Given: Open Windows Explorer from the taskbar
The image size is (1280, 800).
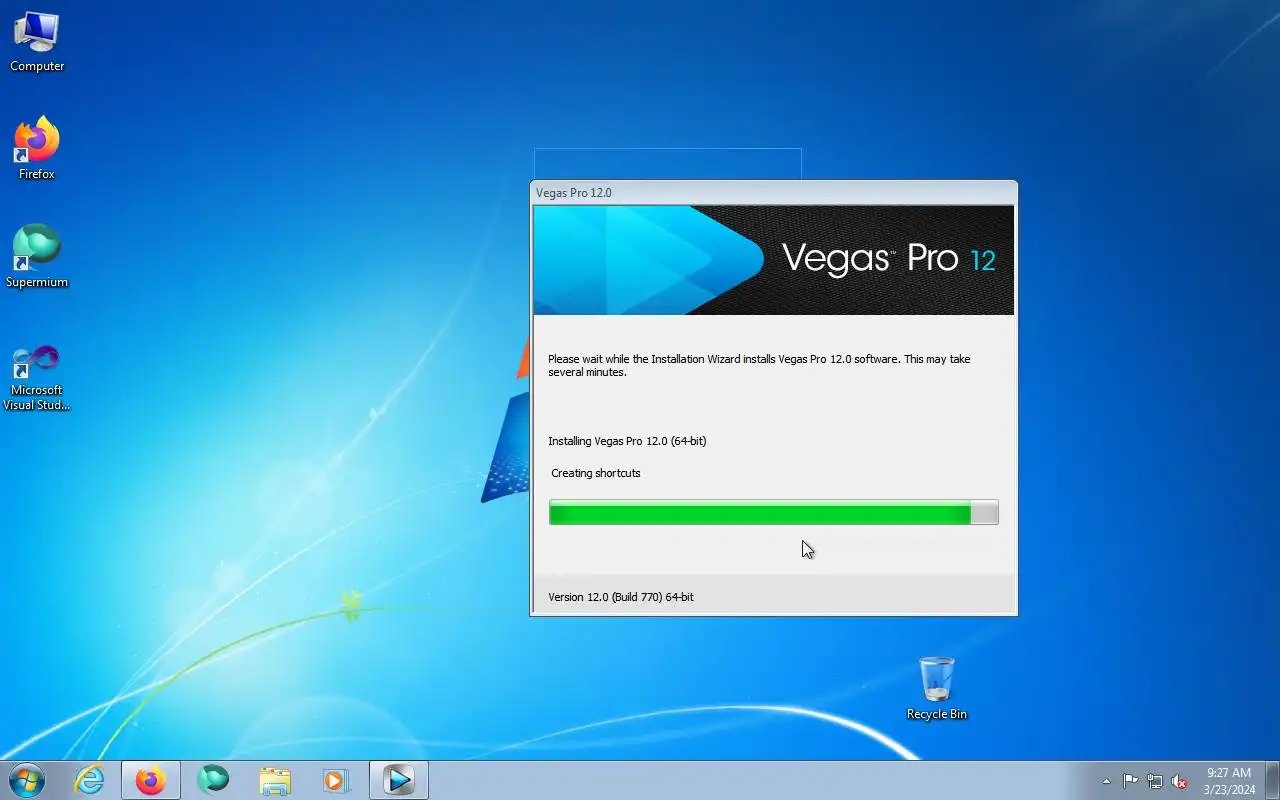Looking at the screenshot, I should [275, 780].
